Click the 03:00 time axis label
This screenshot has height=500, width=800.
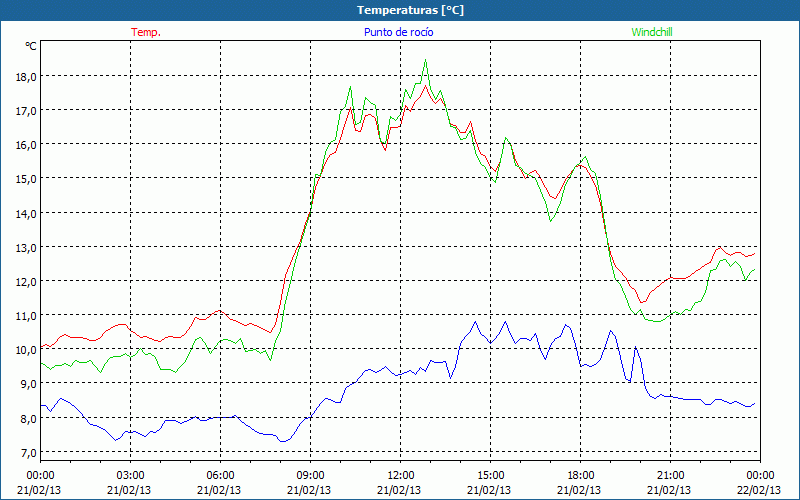point(130,476)
